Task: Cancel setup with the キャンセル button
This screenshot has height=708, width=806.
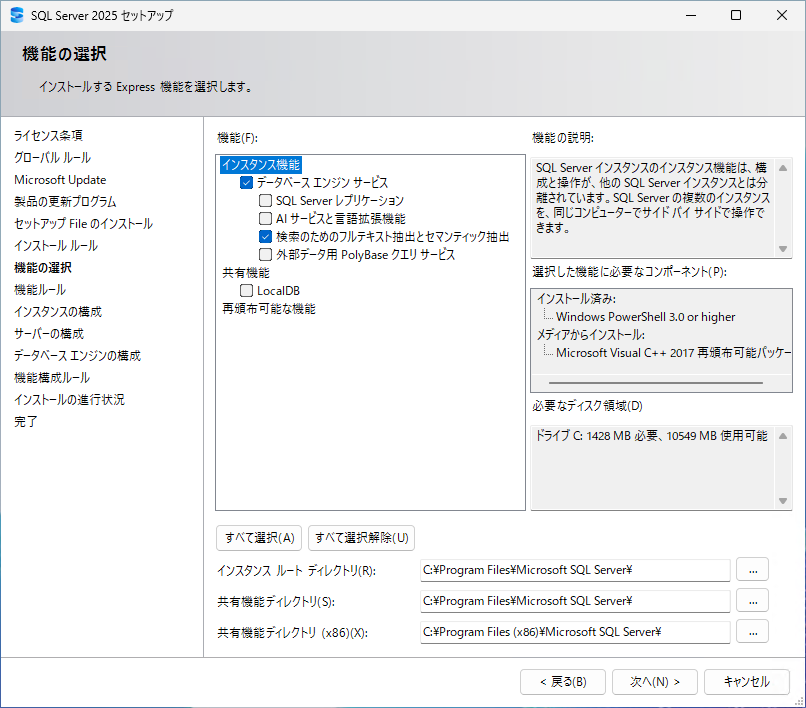Action: [747, 682]
